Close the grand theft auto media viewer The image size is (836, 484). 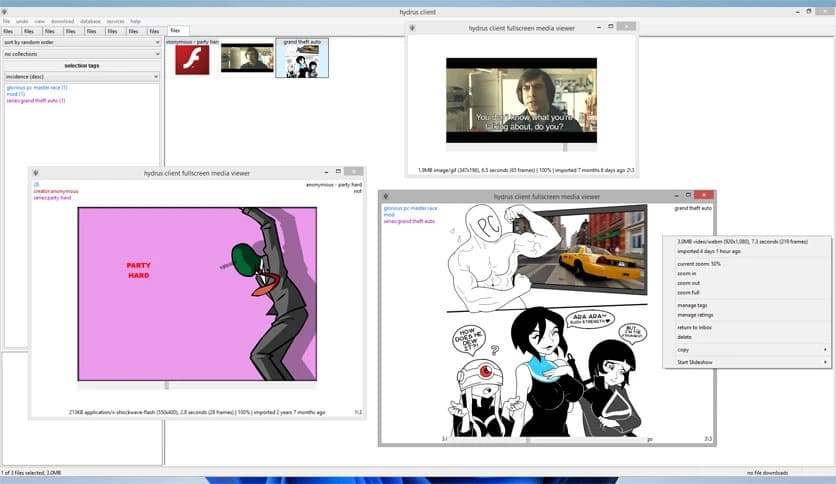704,195
